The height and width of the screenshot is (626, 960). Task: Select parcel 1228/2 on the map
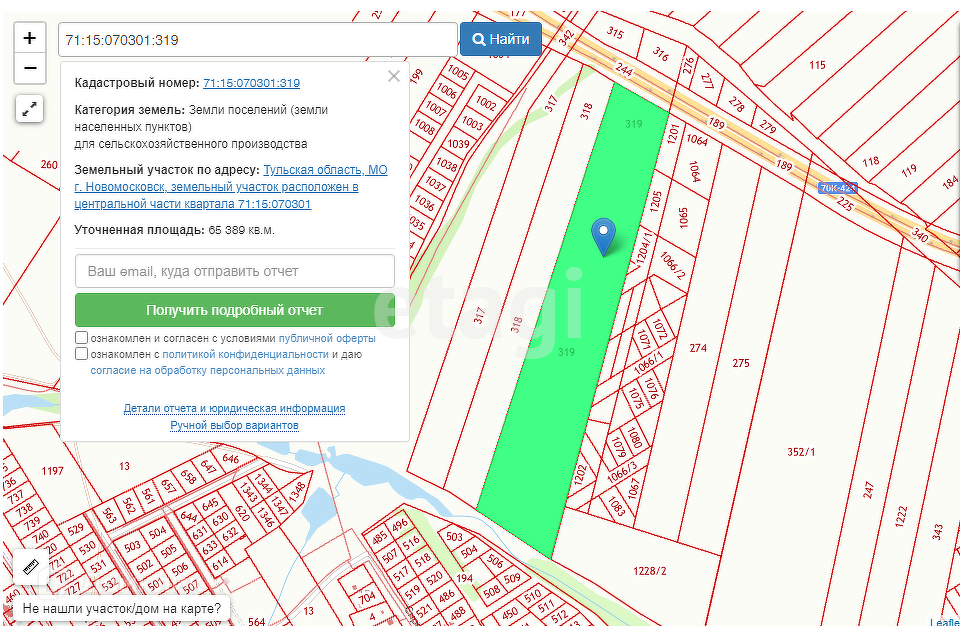[650, 571]
